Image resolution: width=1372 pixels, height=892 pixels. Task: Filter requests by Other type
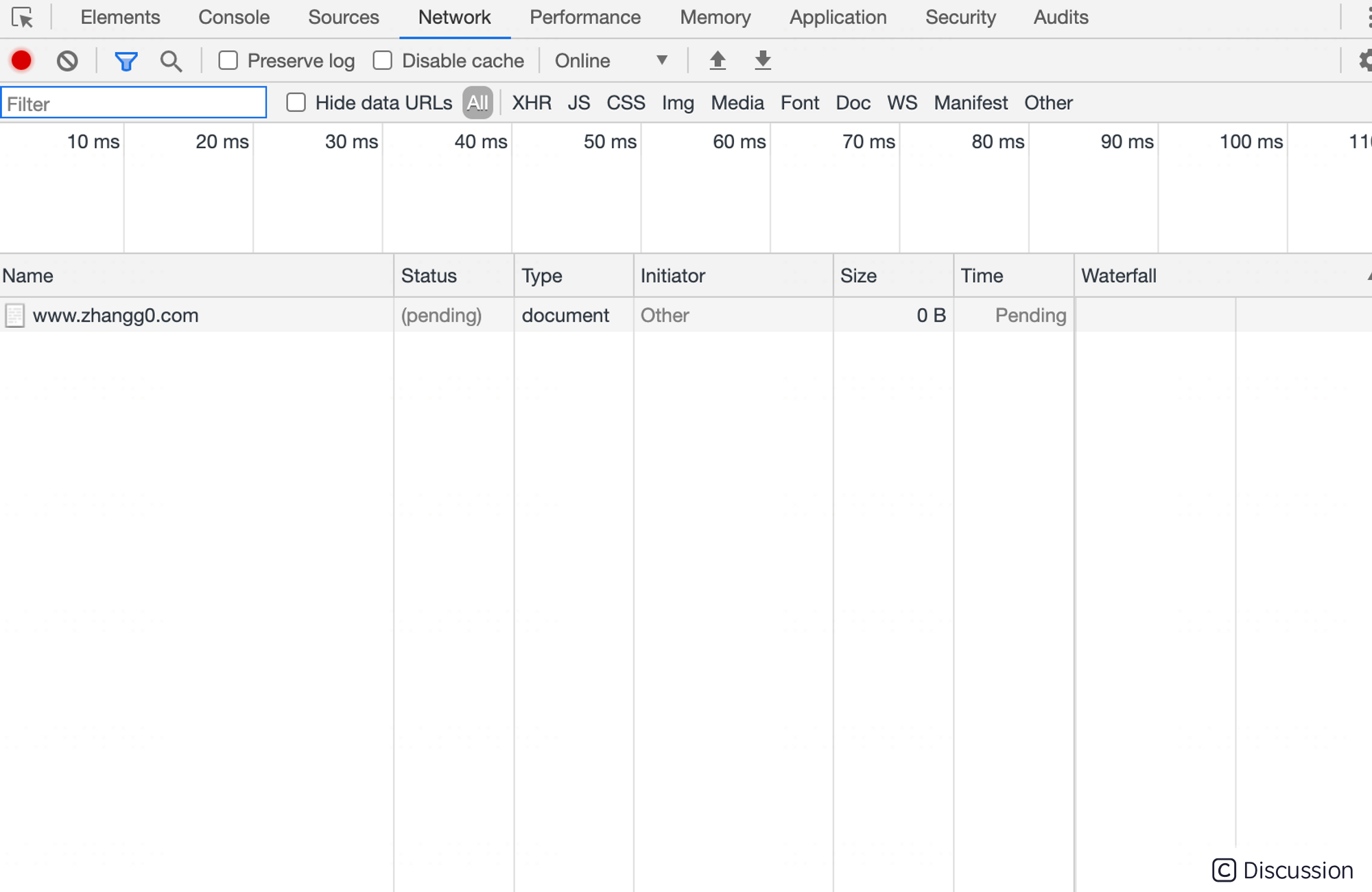1048,103
